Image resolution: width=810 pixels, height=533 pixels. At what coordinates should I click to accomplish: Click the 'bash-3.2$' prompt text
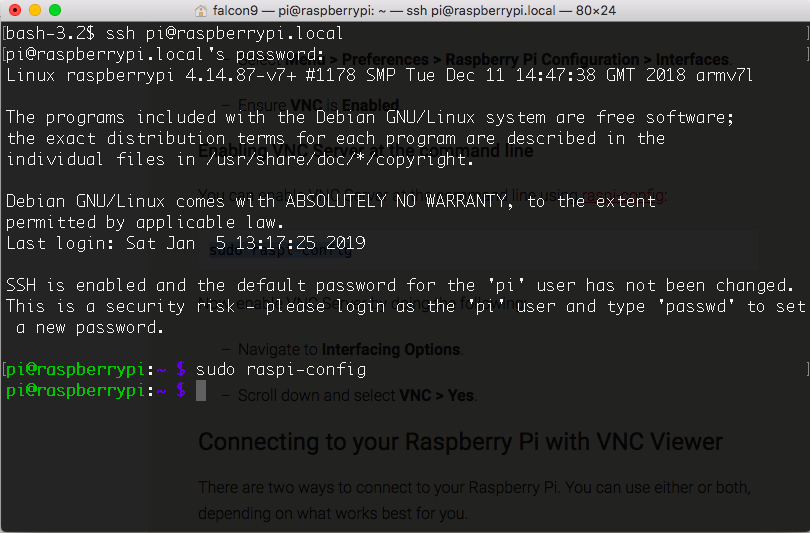(x=47, y=33)
